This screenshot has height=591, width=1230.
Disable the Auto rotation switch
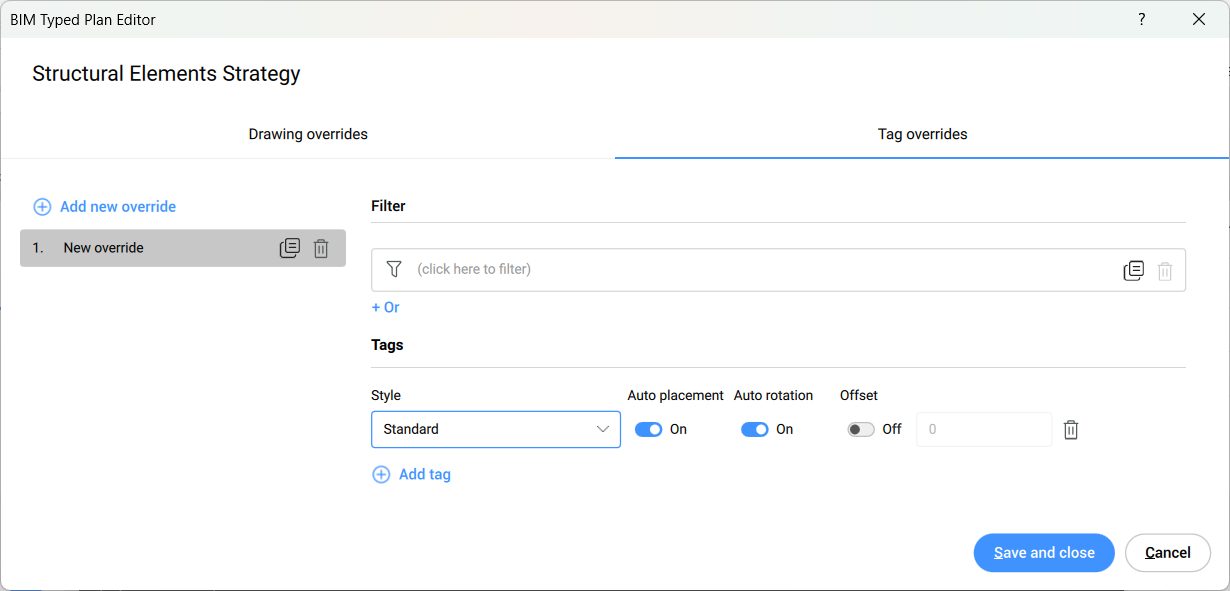tap(755, 430)
